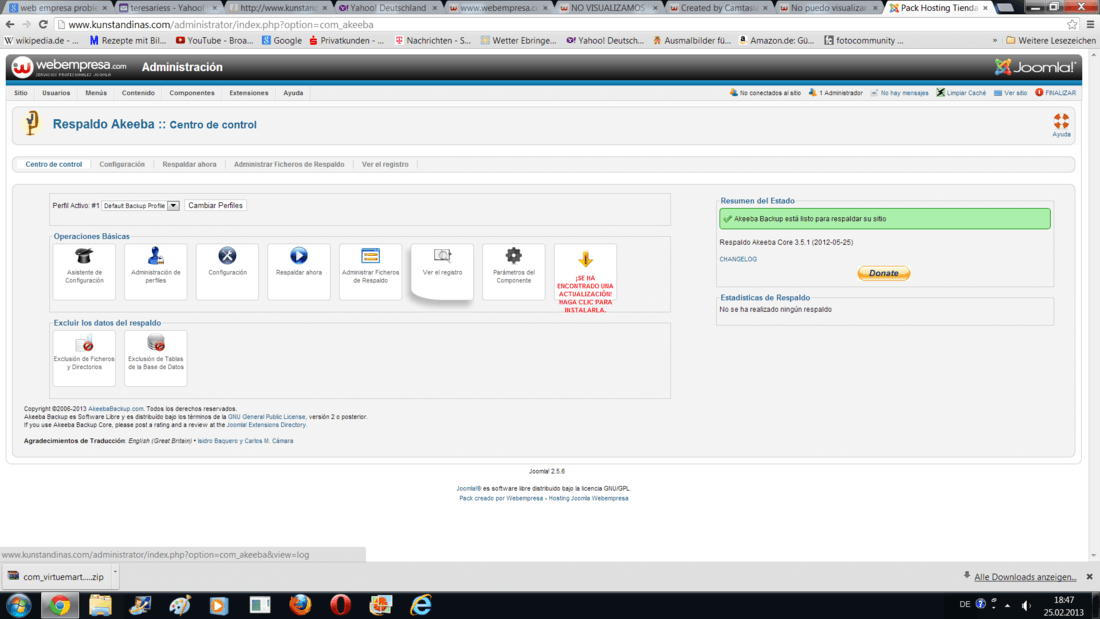Open the Usuarios menu

[56, 93]
